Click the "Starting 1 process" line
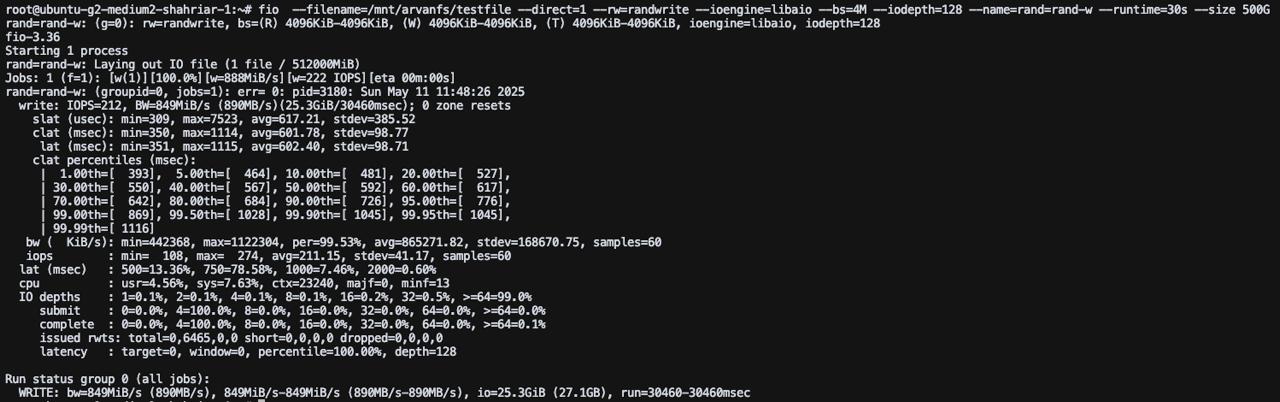 click(x=66, y=50)
